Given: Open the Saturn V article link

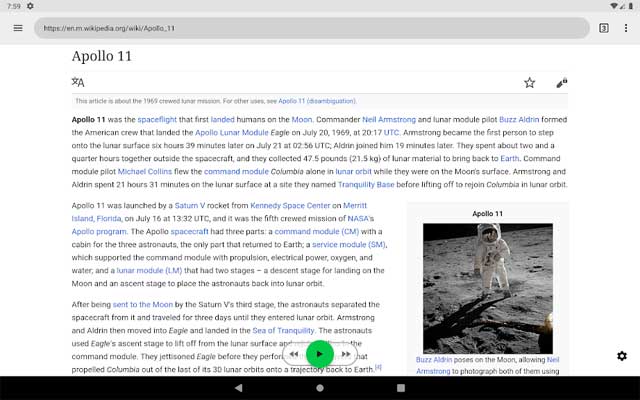Looking at the screenshot, I should coord(189,205).
